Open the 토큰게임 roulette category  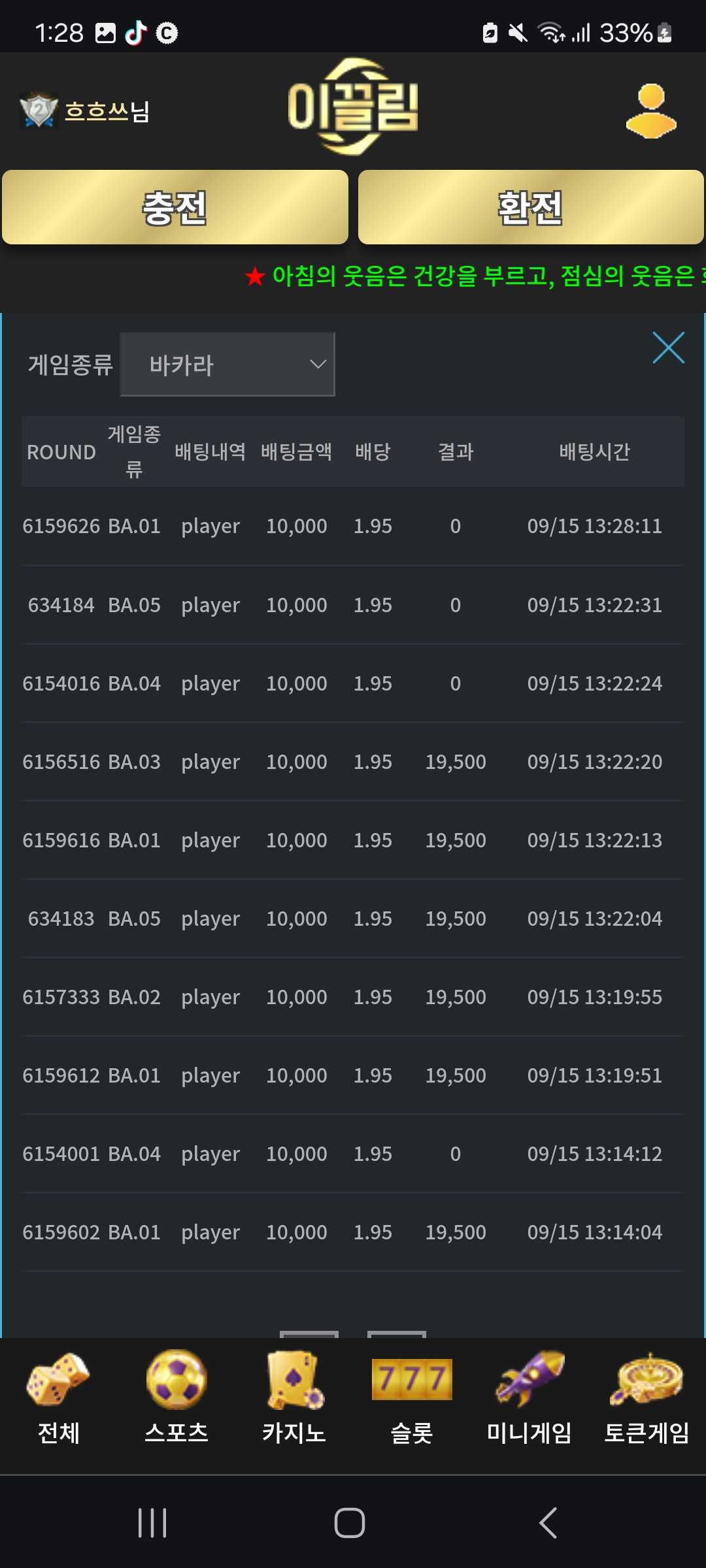[x=647, y=1398]
